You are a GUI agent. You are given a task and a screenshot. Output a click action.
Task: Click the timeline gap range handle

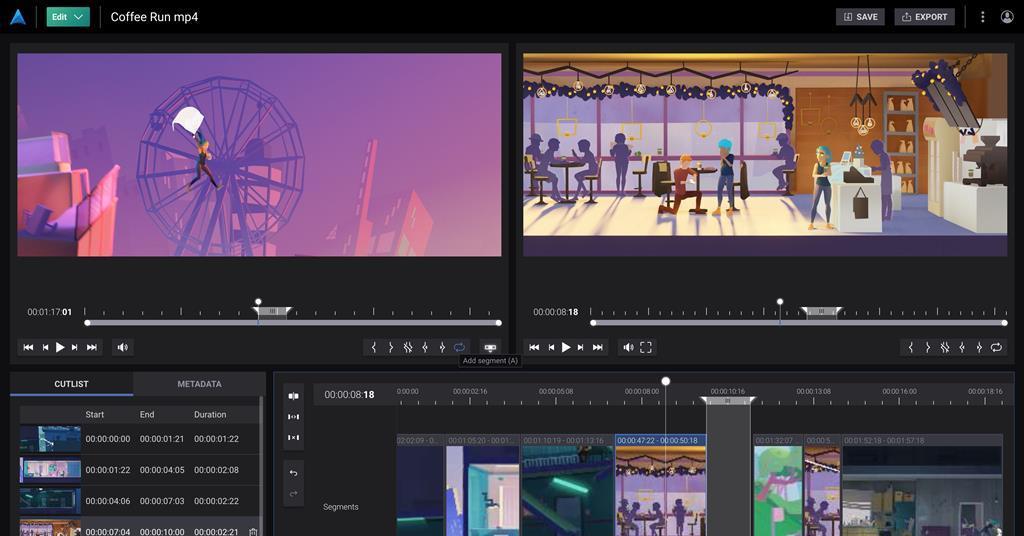pos(728,400)
